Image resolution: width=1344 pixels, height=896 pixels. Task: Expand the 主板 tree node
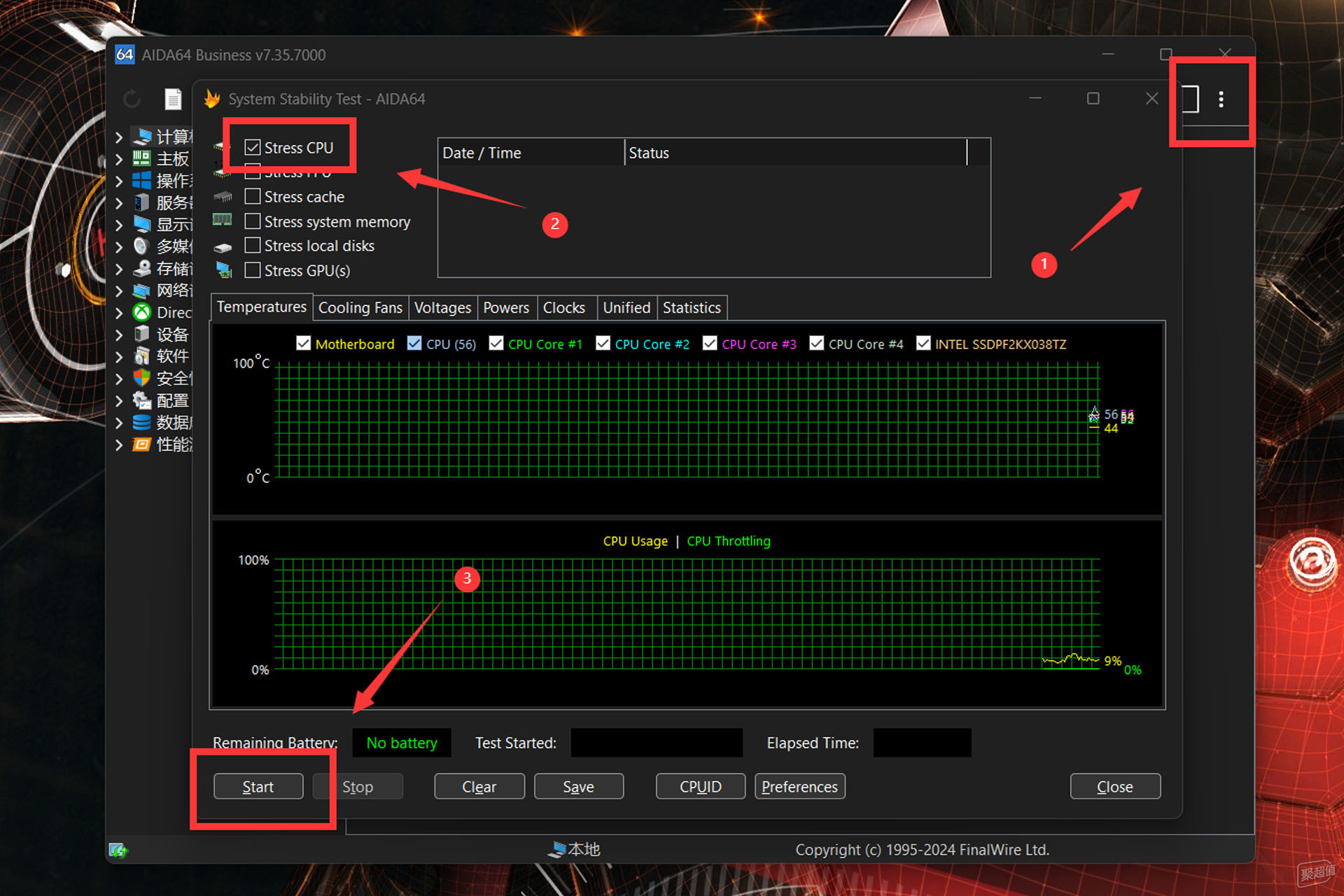pos(119,159)
